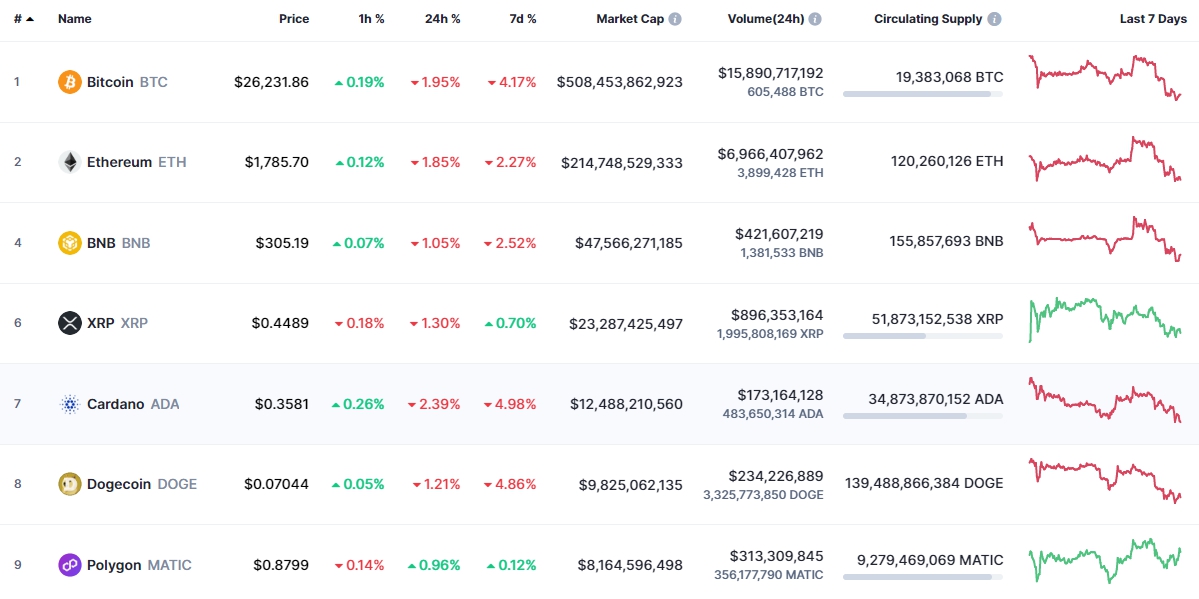Image resolution: width=1199 pixels, height=599 pixels.
Task: Open the BNB coin link
Action: tap(104, 243)
